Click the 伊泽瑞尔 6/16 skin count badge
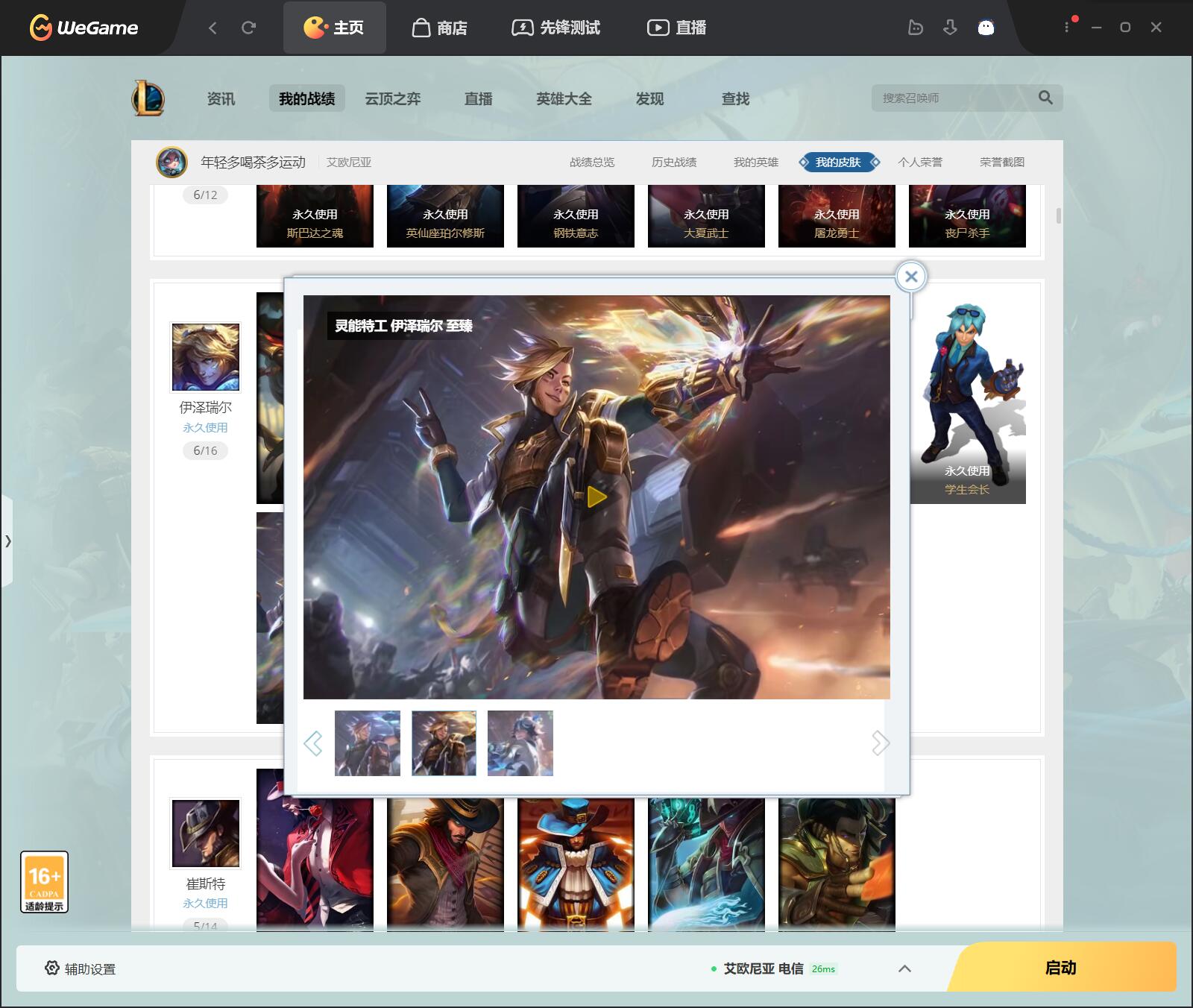Screen dimensions: 1193x1008 click(205, 450)
